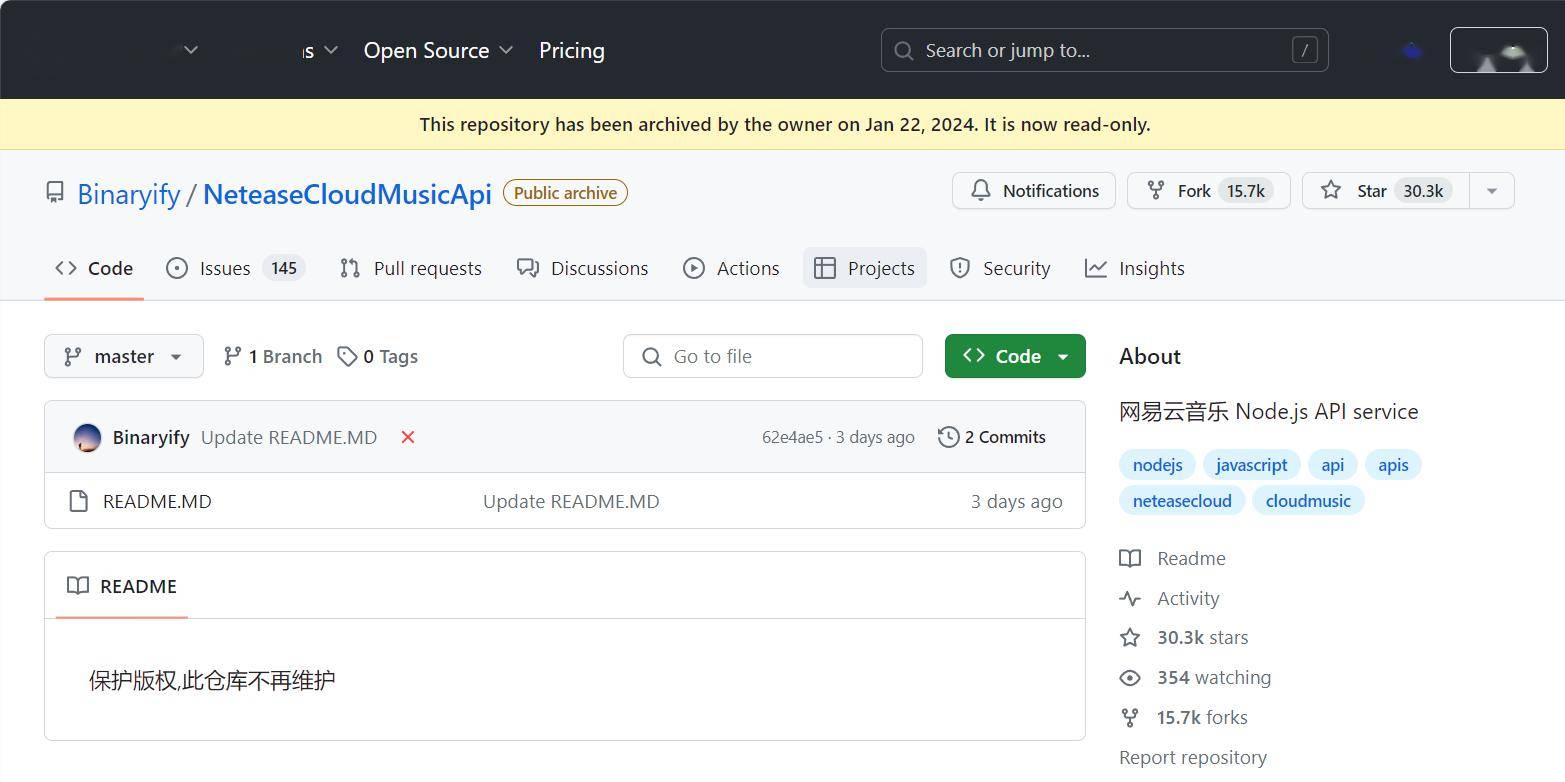Open commit hash 62e4ae5
This screenshot has width=1565, height=782.
792,437
